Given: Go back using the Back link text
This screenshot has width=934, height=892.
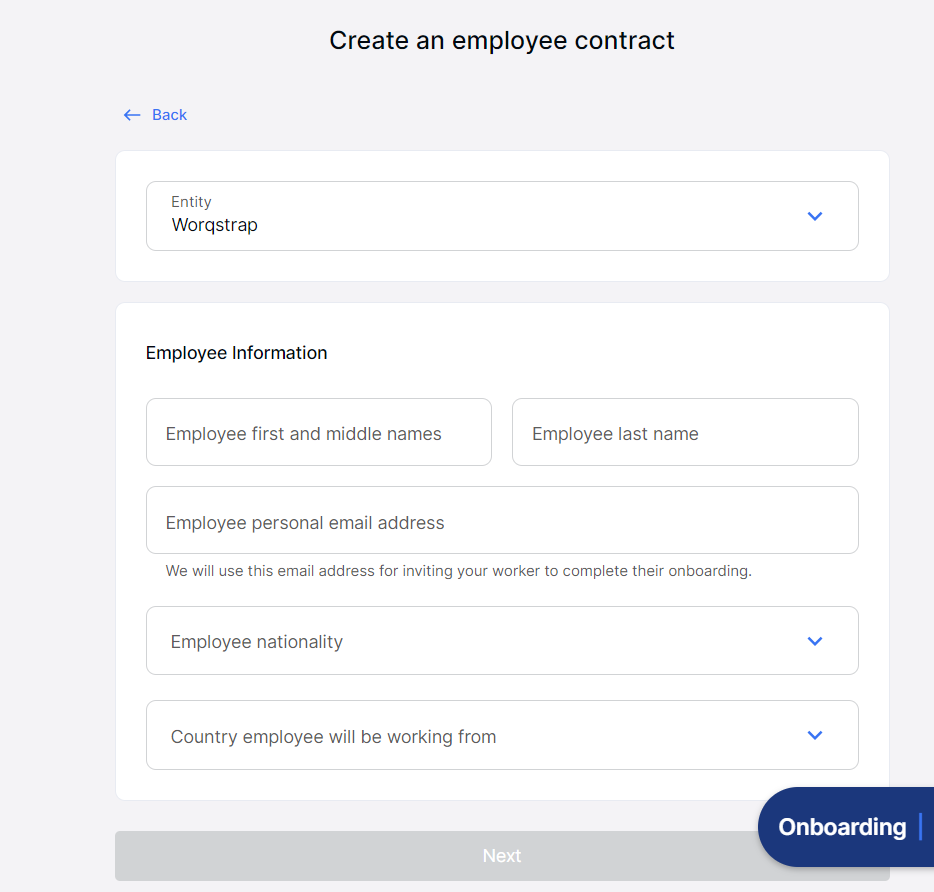Looking at the screenshot, I should [169, 115].
